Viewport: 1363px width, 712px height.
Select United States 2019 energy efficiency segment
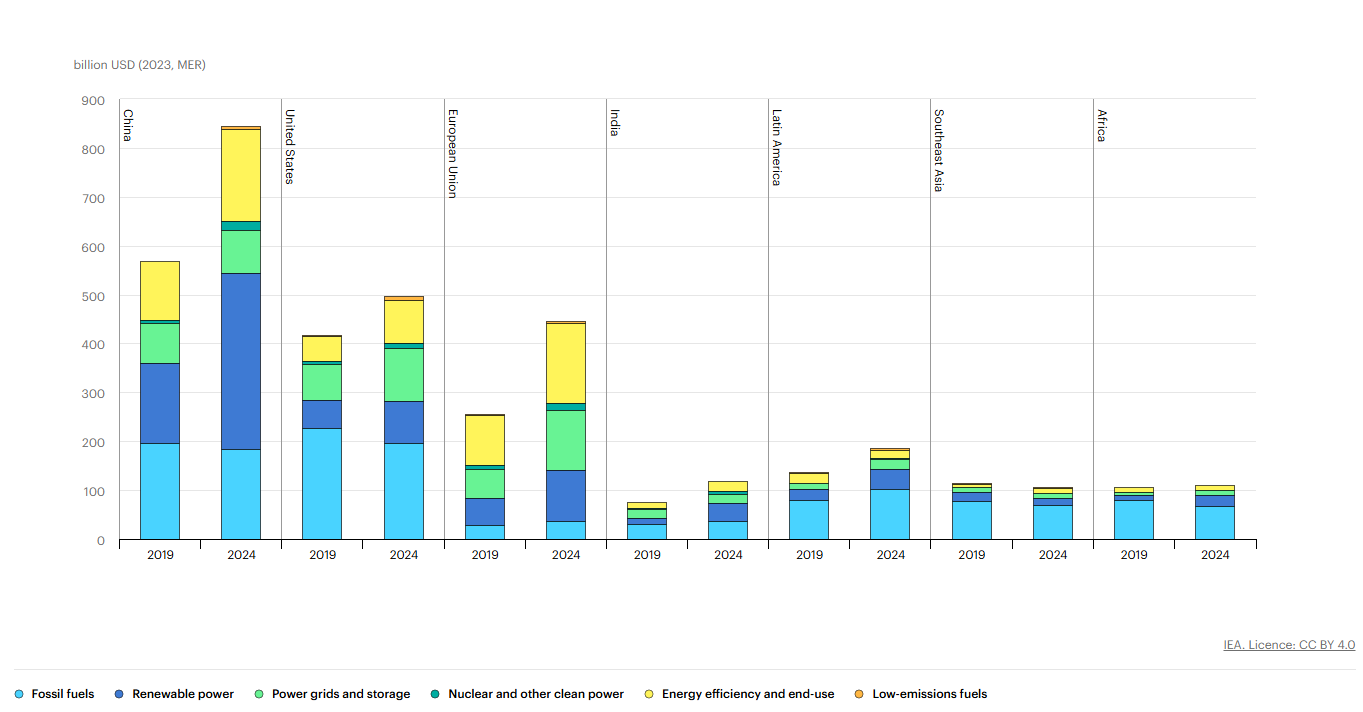(322, 349)
